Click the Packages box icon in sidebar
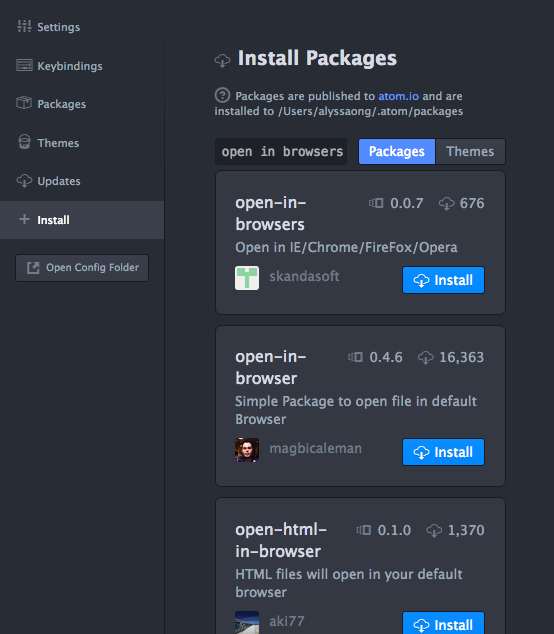 click(x=24, y=103)
